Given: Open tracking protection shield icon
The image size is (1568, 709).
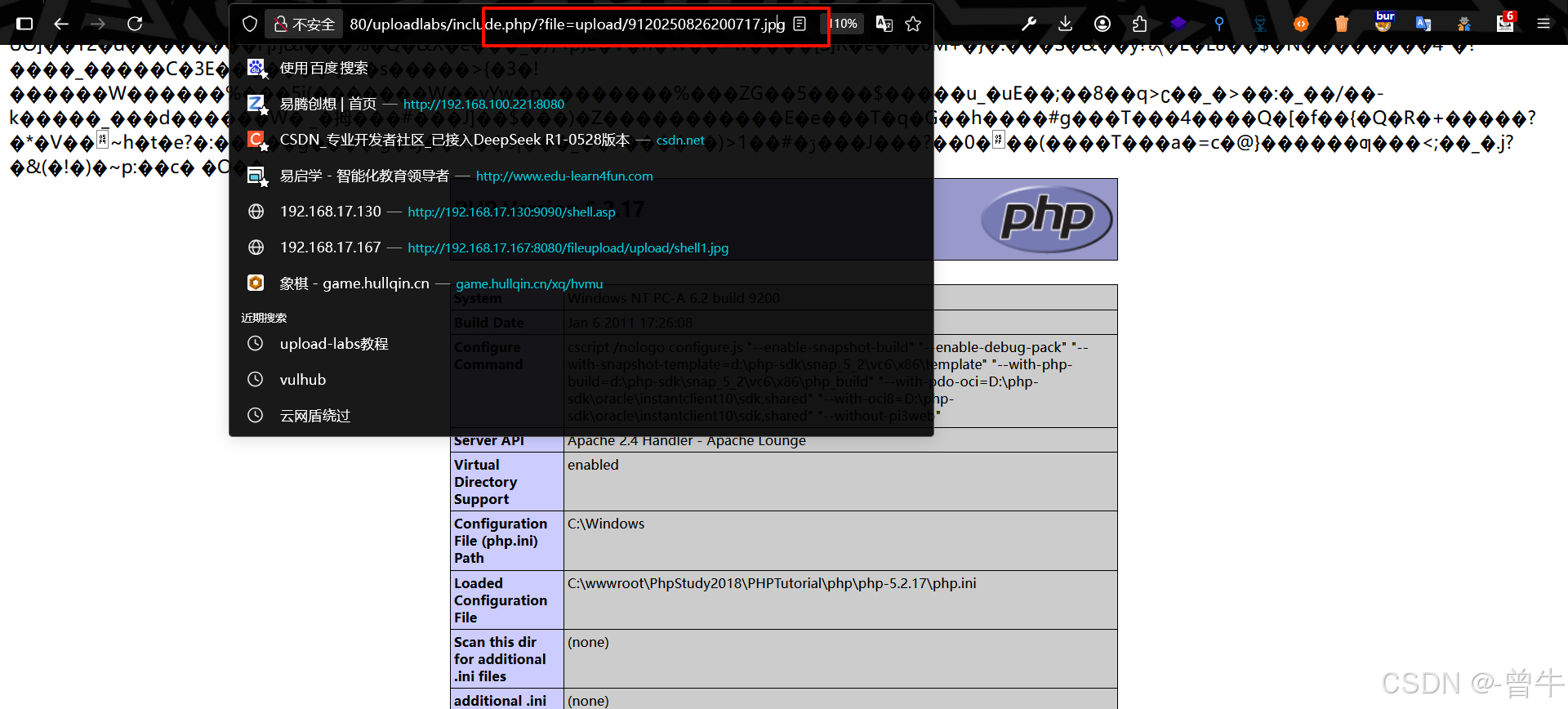Looking at the screenshot, I should [x=250, y=24].
